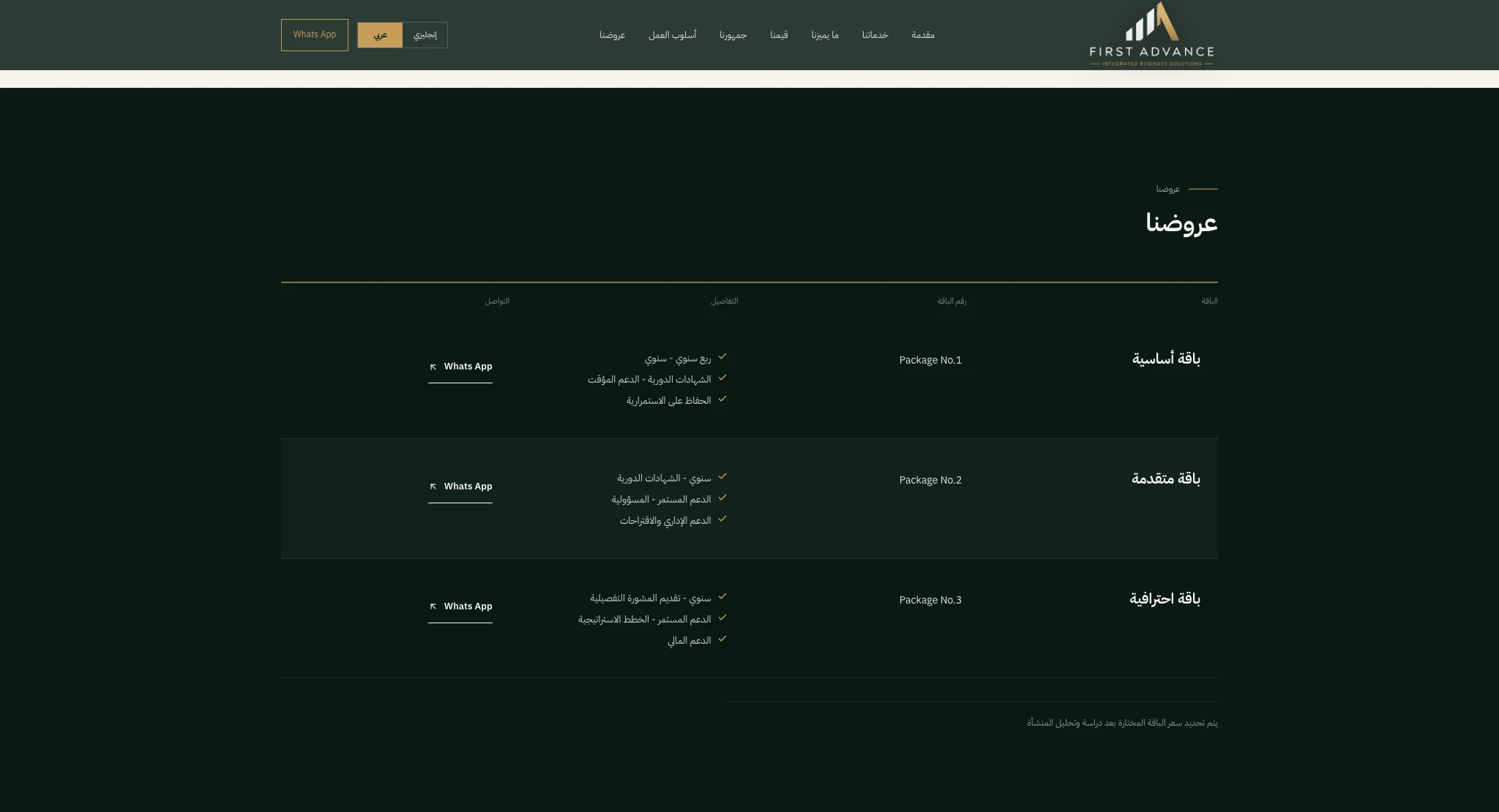Click the Package No.3 label
The width and height of the screenshot is (1499, 812).
click(930, 600)
